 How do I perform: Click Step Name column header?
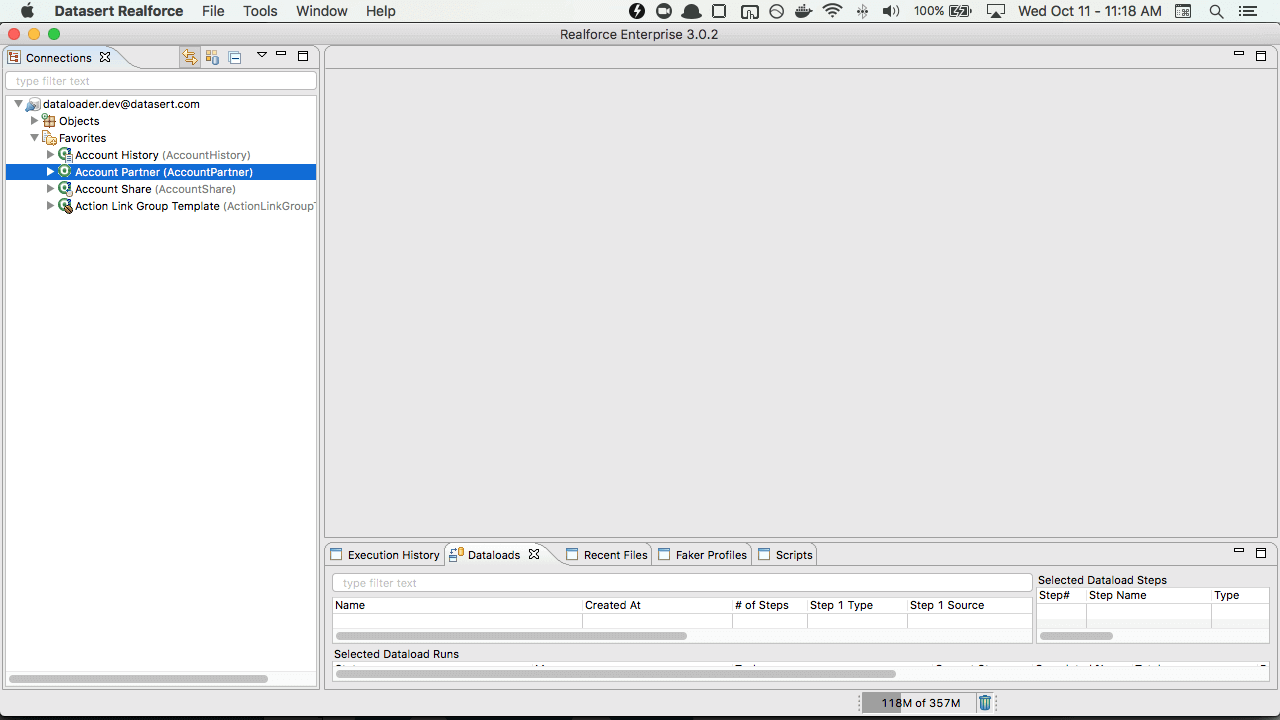pos(1148,595)
